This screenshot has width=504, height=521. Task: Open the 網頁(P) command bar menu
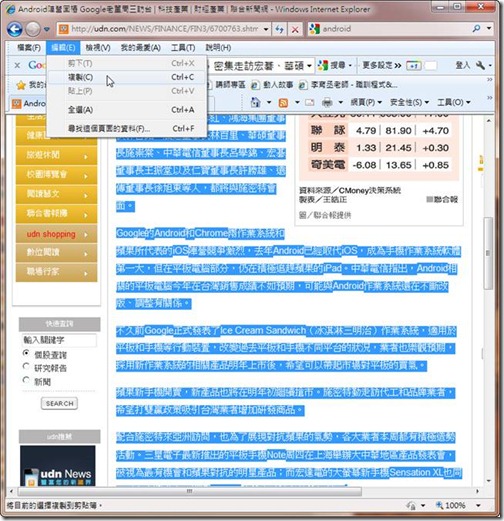(366, 102)
